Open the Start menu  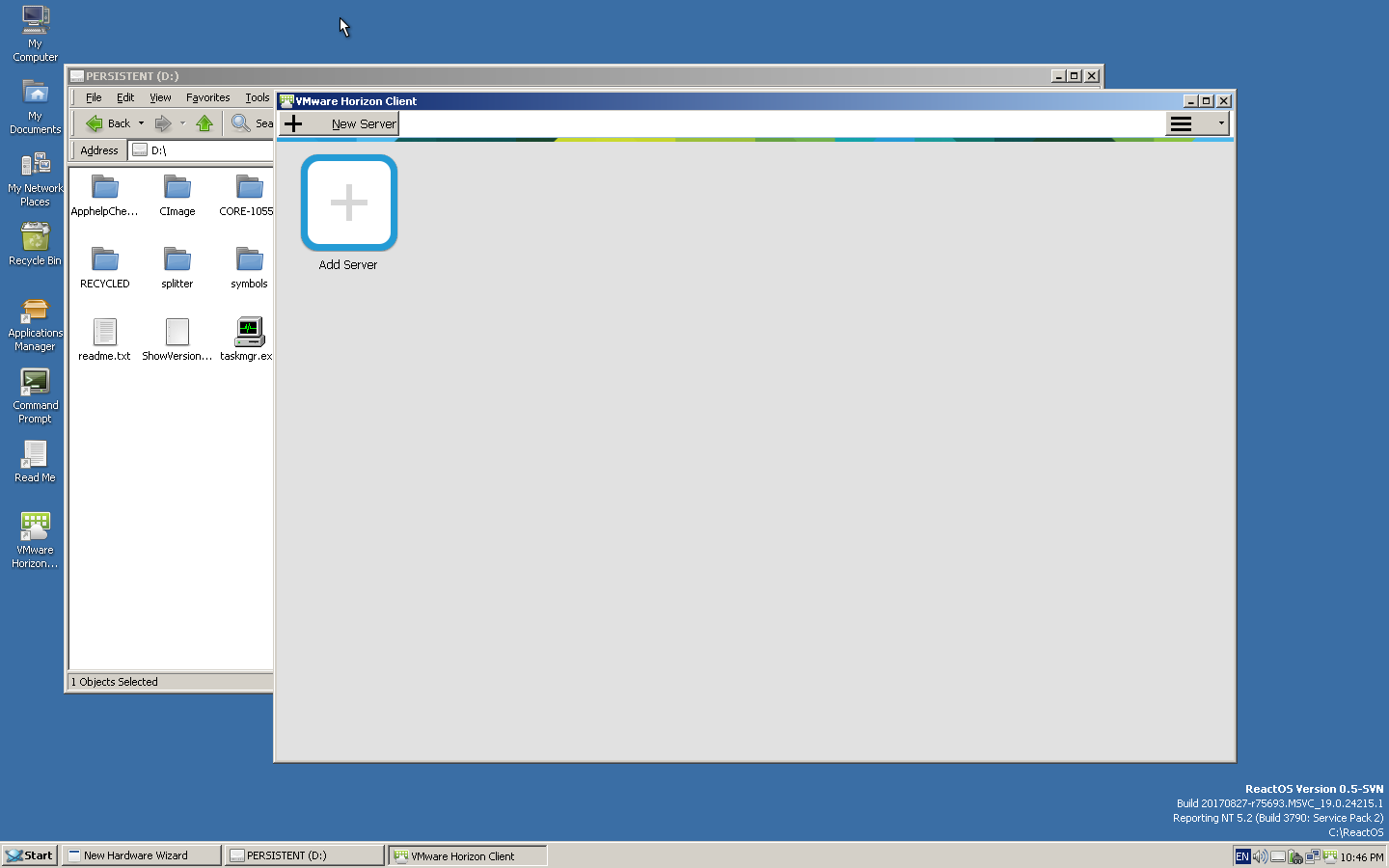click(x=30, y=855)
